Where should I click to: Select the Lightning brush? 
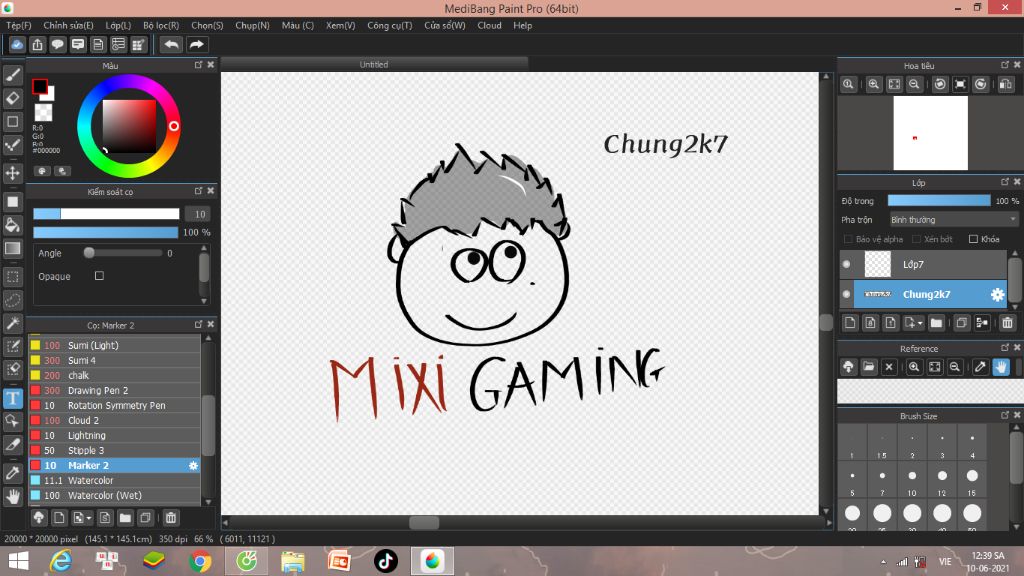[x=115, y=435]
